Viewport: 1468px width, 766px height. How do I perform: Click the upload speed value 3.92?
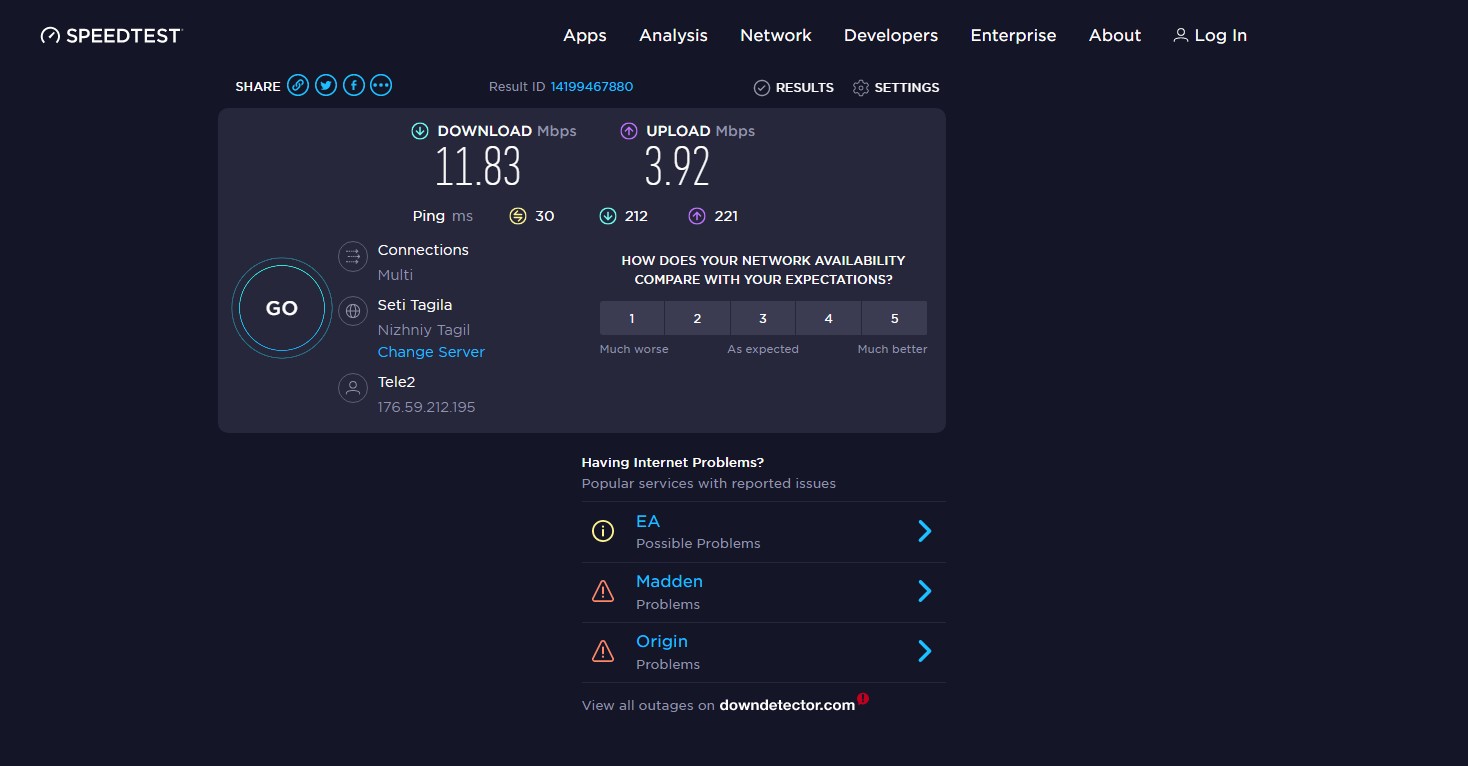pyautogui.click(x=677, y=166)
